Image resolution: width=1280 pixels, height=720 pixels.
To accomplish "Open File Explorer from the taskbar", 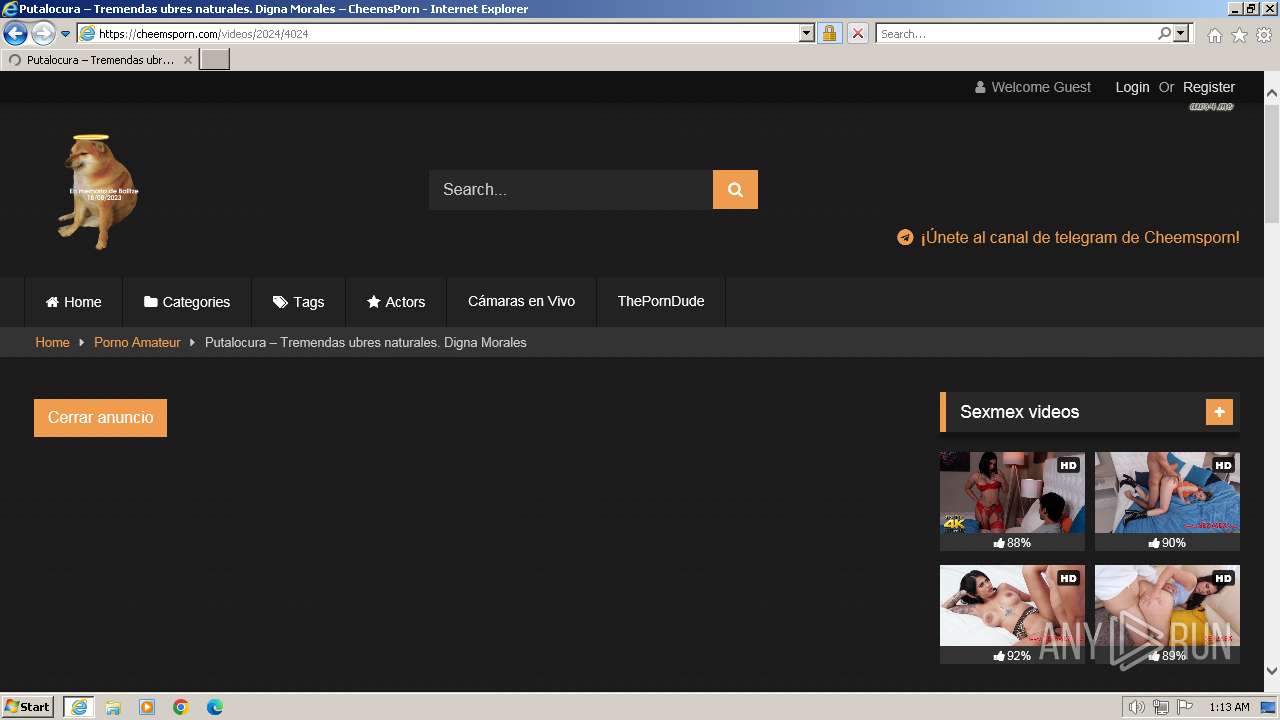I will (x=113, y=707).
